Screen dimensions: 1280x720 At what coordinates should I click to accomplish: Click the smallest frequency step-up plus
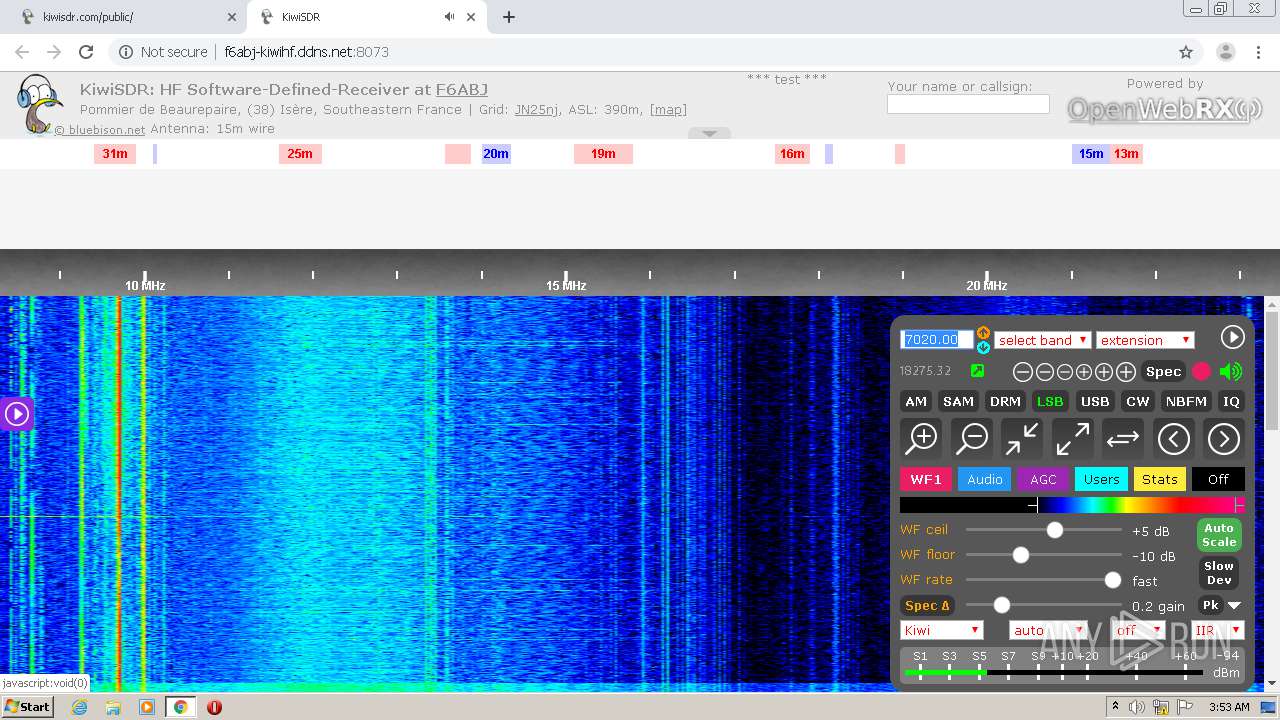1084,372
